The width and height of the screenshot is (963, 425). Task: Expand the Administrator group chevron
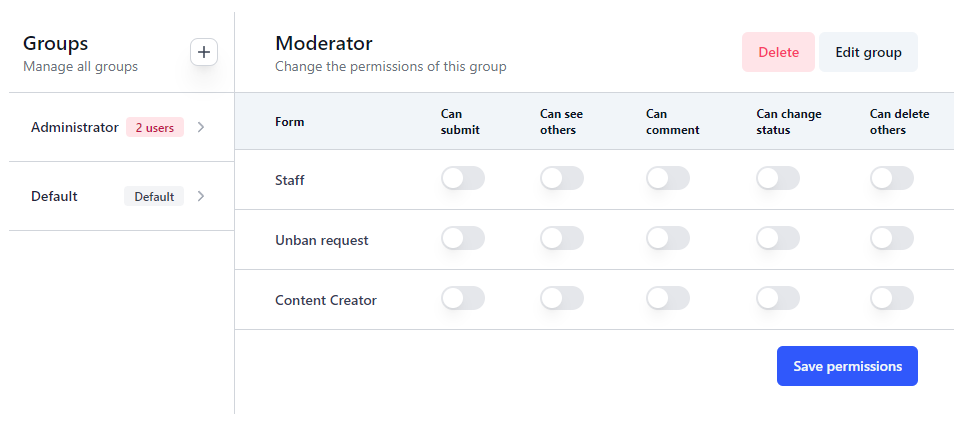click(201, 127)
